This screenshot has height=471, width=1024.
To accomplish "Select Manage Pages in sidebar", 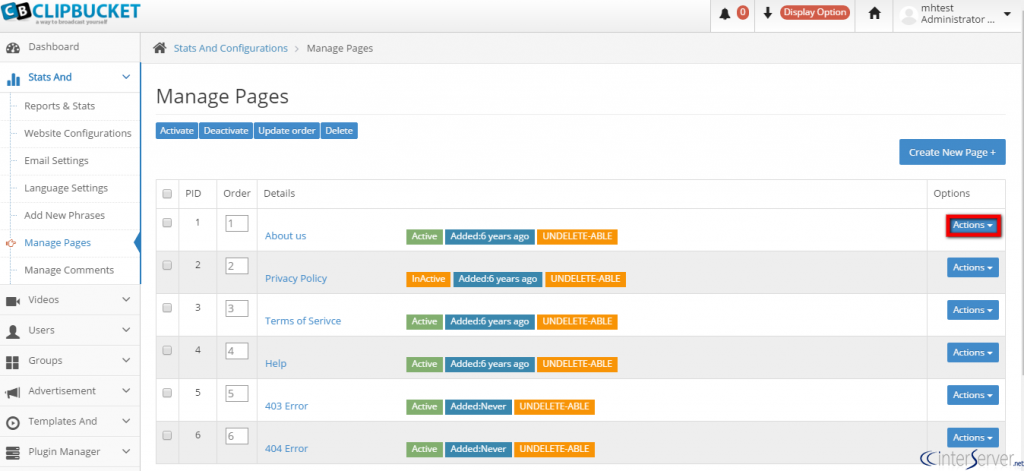I will click(x=57, y=243).
